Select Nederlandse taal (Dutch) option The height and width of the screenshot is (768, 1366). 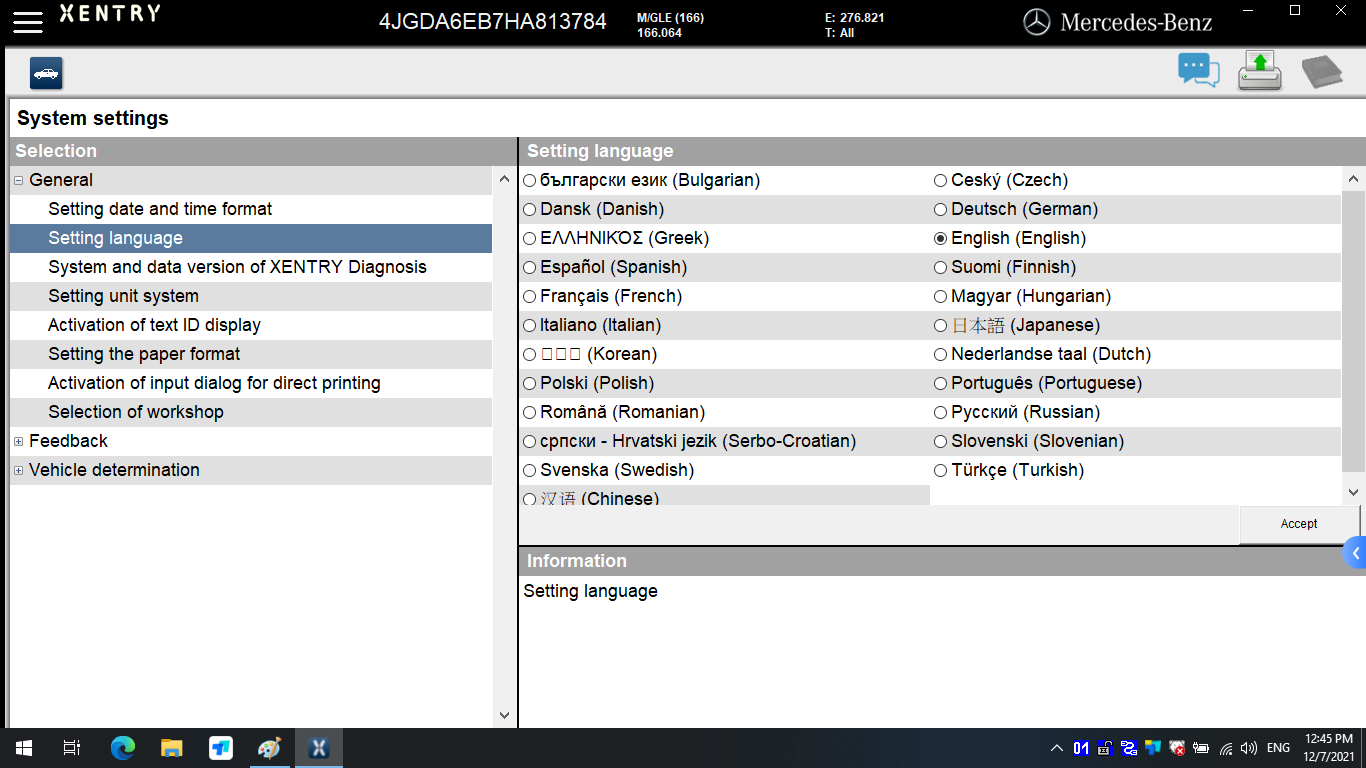941,355
